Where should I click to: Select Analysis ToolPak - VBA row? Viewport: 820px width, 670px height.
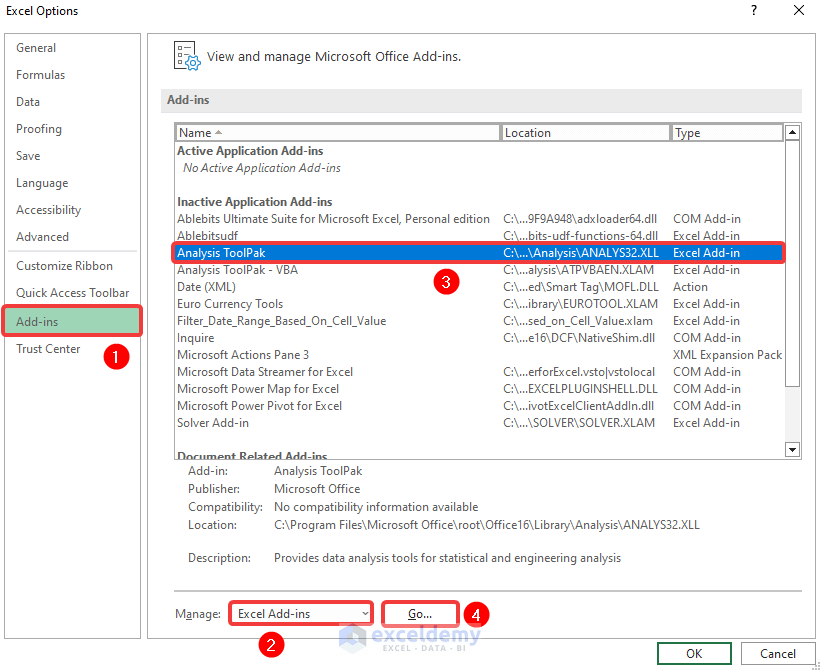[x=480, y=270]
